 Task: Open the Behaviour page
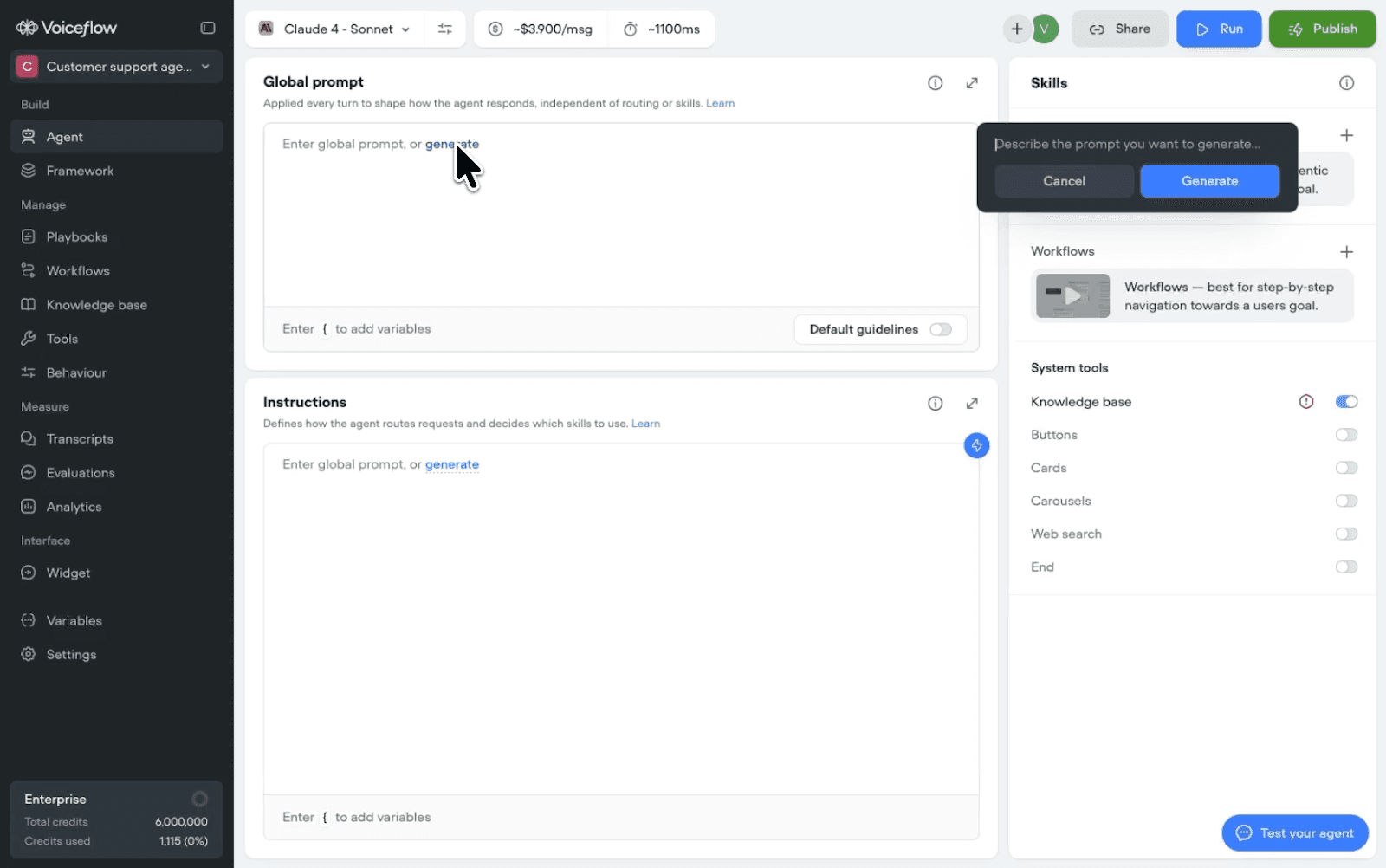pyautogui.click(x=116, y=372)
